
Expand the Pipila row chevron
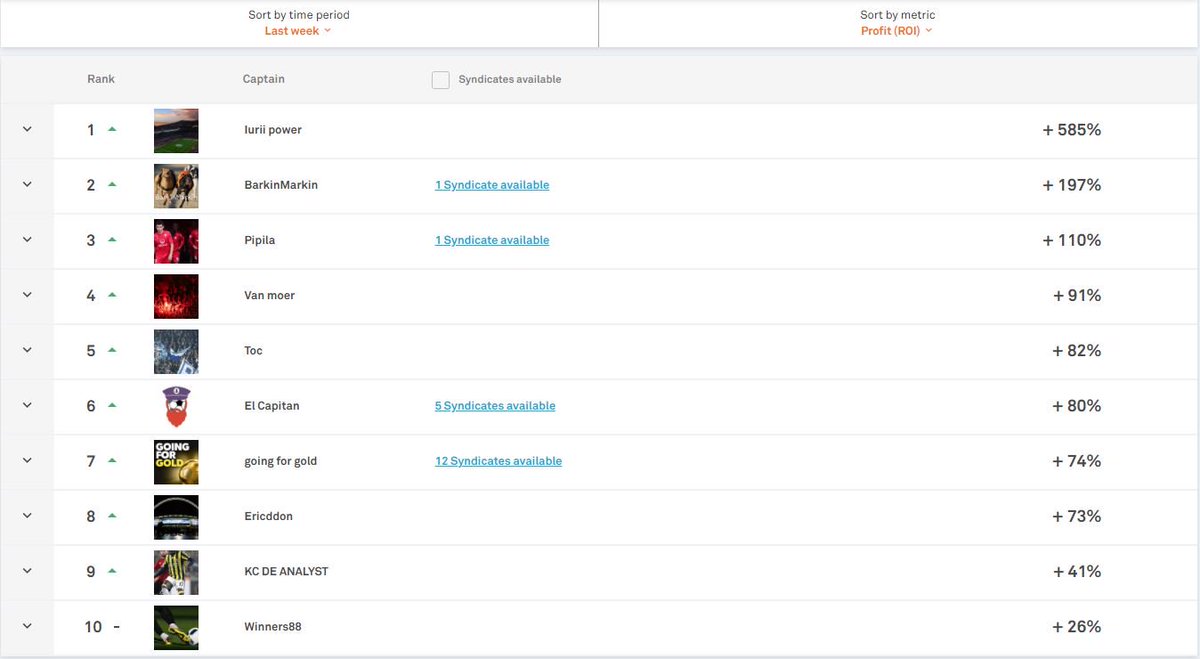pyautogui.click(x=27, y=240)
